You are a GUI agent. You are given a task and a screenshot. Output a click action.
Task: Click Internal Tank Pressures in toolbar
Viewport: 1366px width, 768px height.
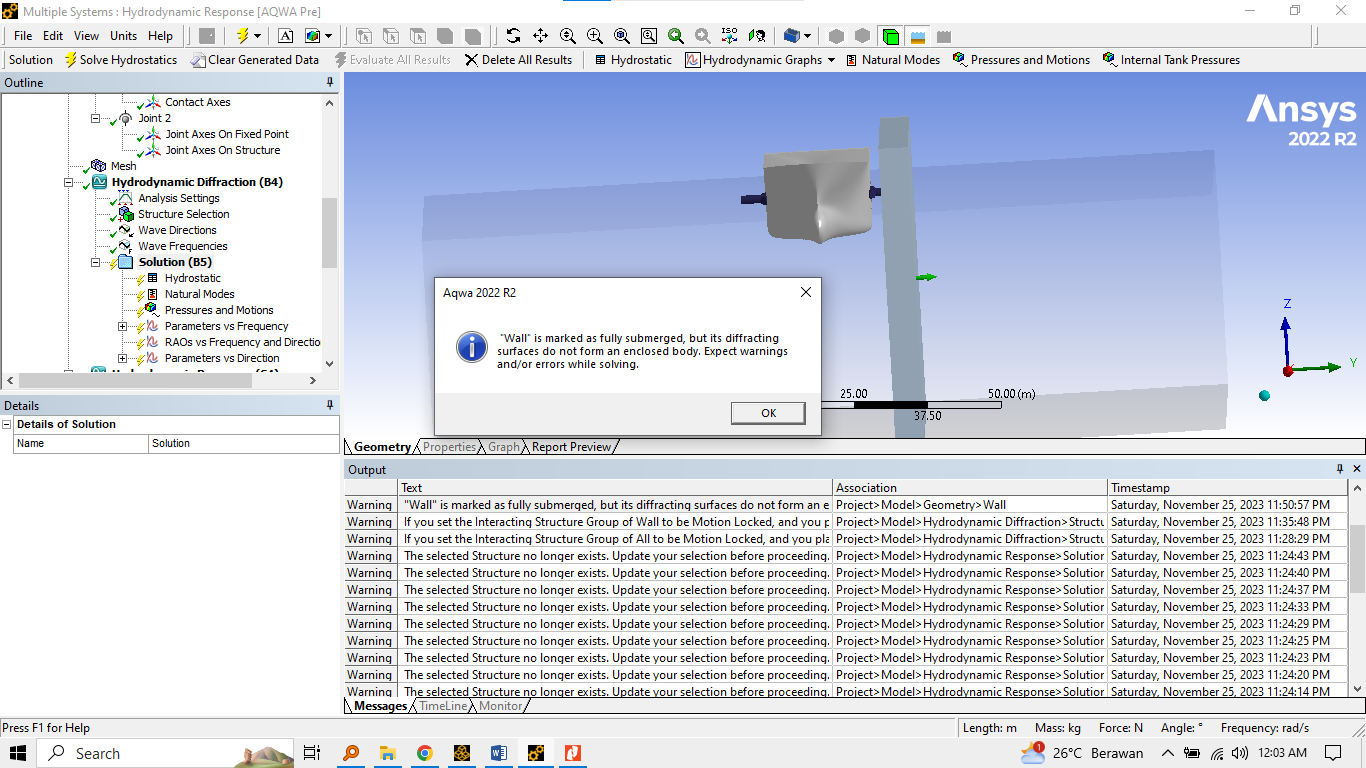[1171, 60]
